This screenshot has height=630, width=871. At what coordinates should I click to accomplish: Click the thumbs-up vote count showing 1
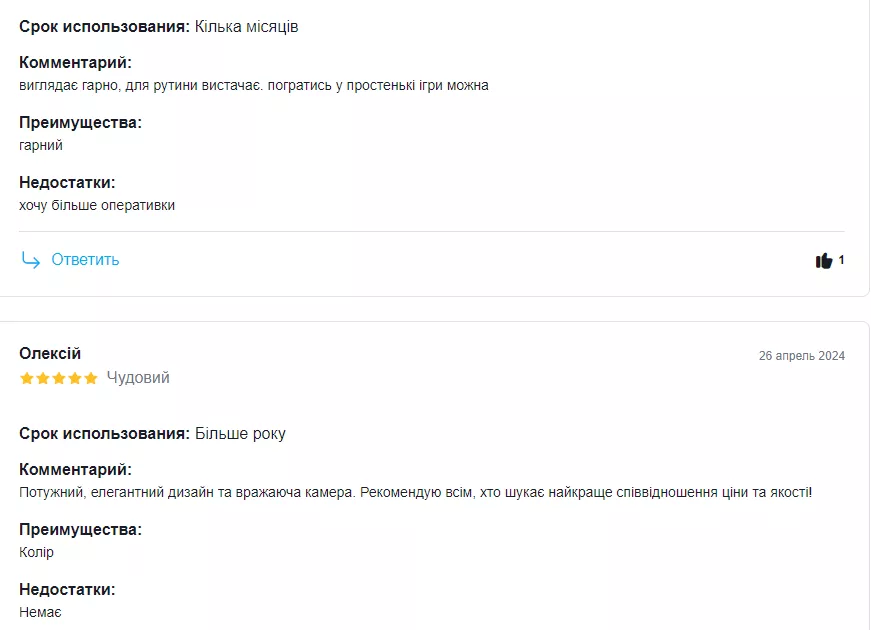tap(841, 260)
